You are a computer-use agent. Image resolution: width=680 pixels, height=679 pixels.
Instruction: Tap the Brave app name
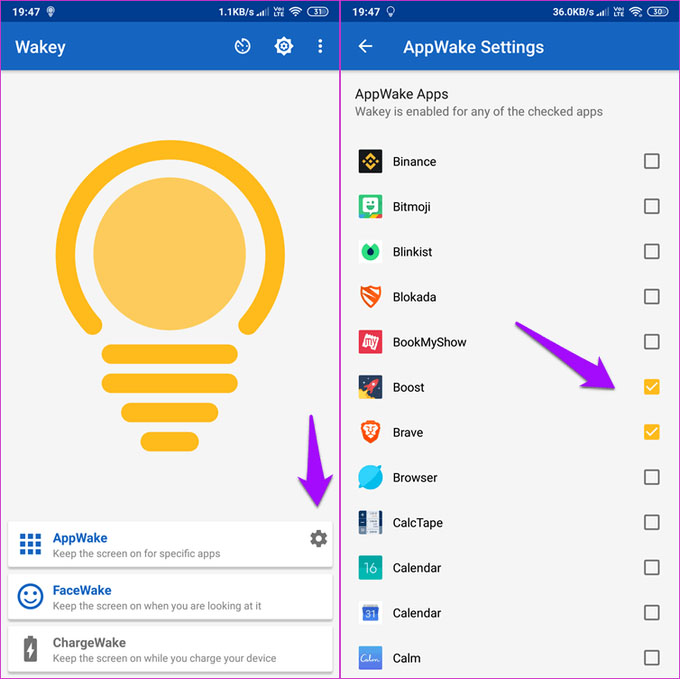408,432
